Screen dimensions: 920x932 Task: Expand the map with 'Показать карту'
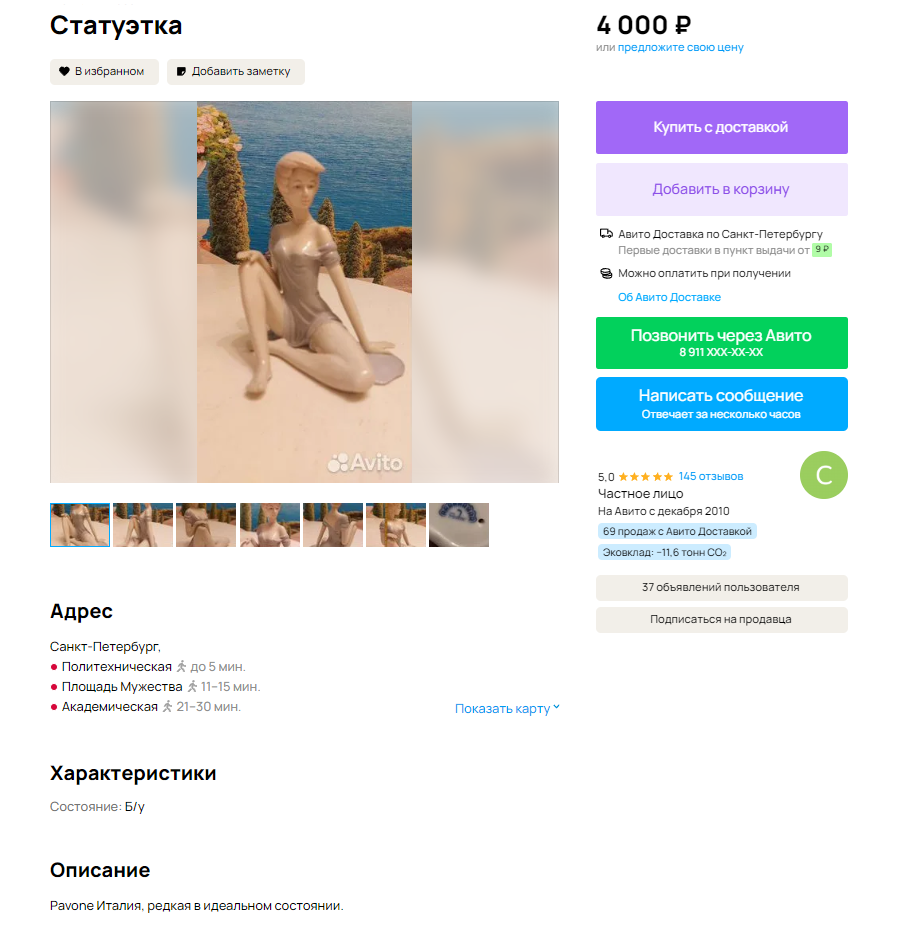[x=507, y=709]
